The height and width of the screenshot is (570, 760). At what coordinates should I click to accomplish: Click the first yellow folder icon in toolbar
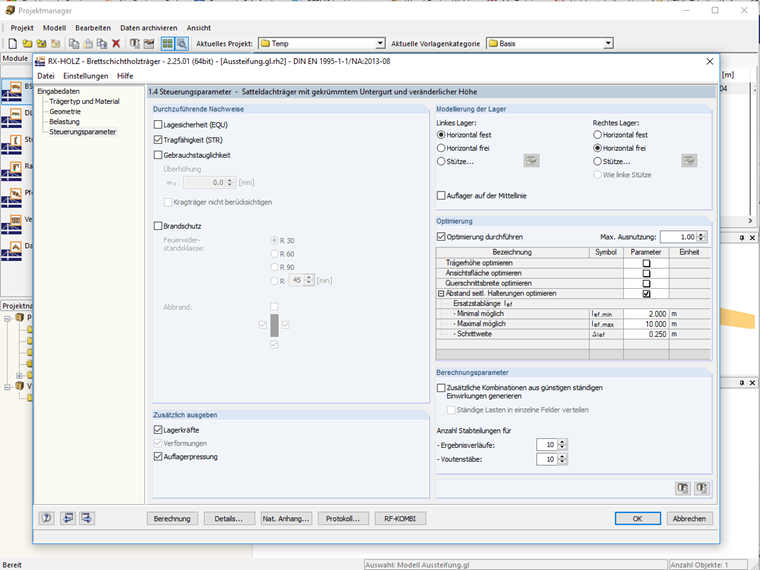point(27,44)
